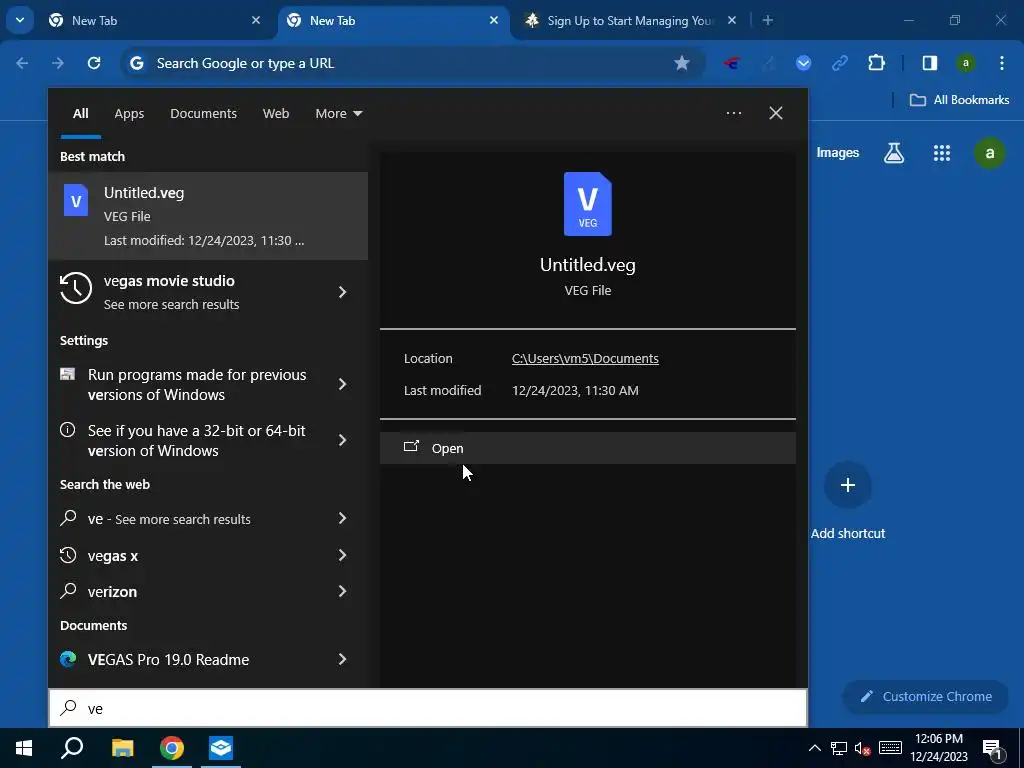Click the red-blue extension icon in Chrome toolbar
Screen dimensions: 1024x768
click(731, 63)
